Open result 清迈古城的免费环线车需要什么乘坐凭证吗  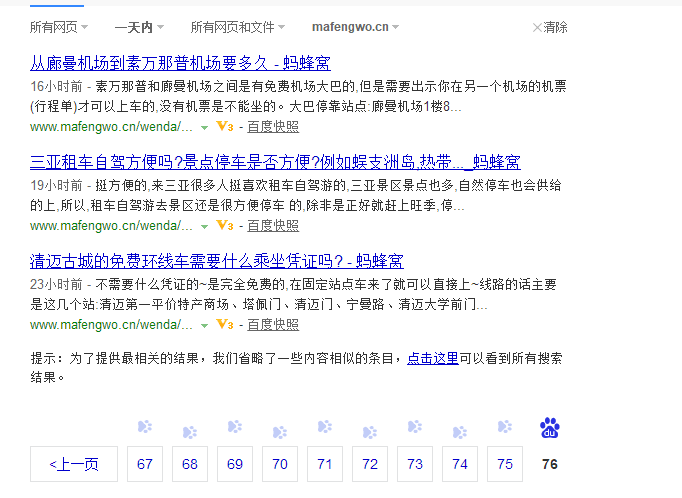click(217, 261)
